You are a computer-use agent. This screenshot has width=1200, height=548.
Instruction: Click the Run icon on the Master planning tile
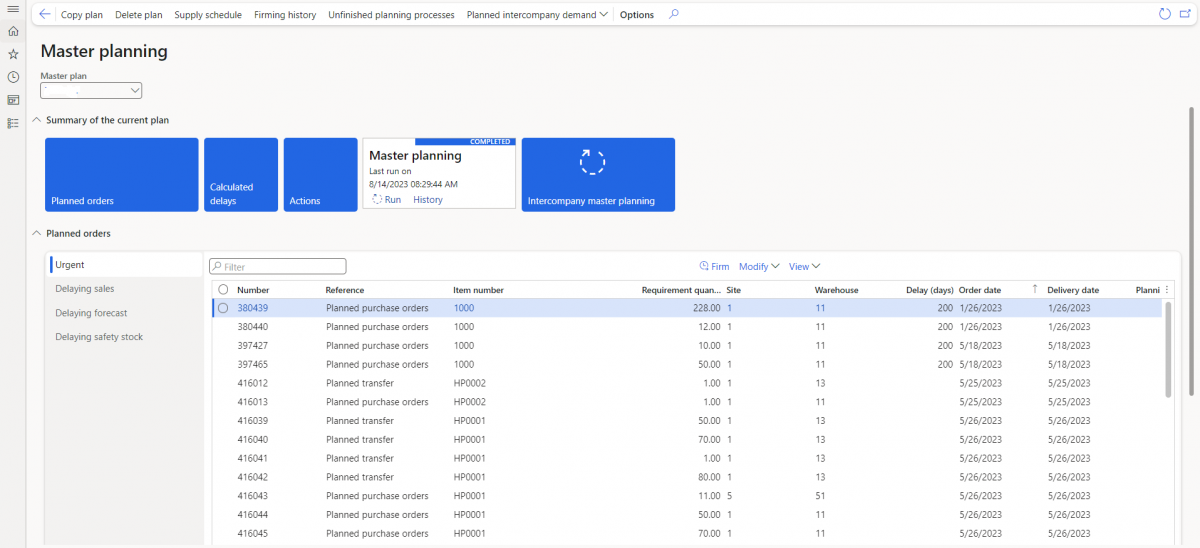coord(377,200)
